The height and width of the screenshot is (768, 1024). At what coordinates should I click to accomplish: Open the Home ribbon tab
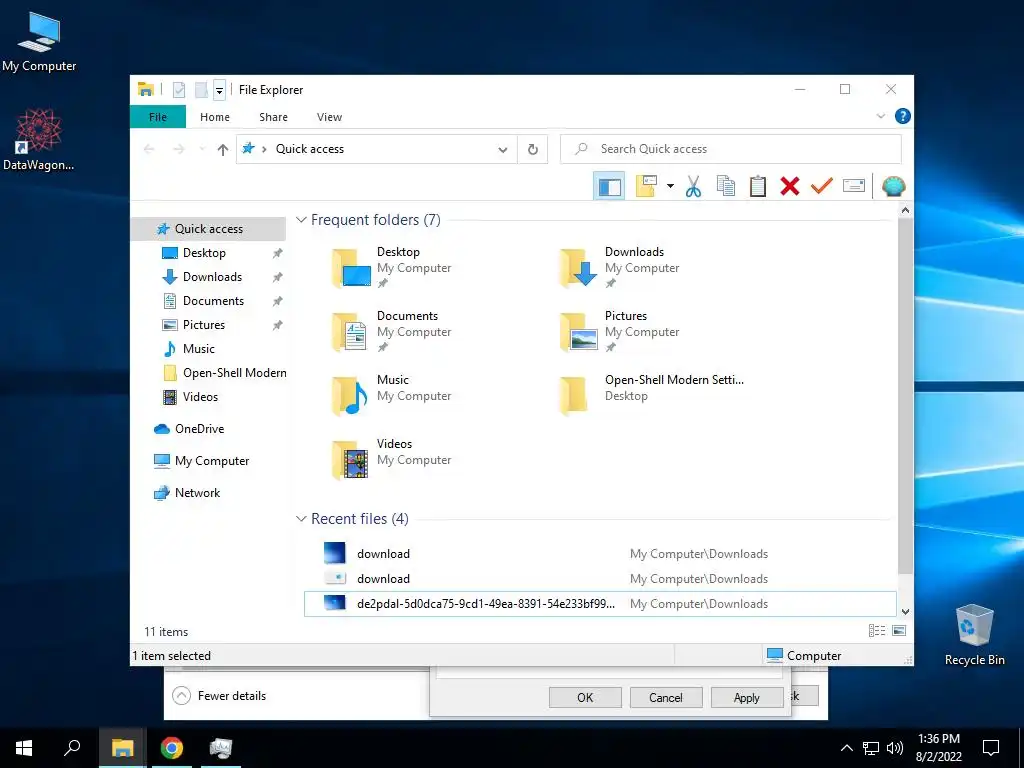click(x=215, y=117)
